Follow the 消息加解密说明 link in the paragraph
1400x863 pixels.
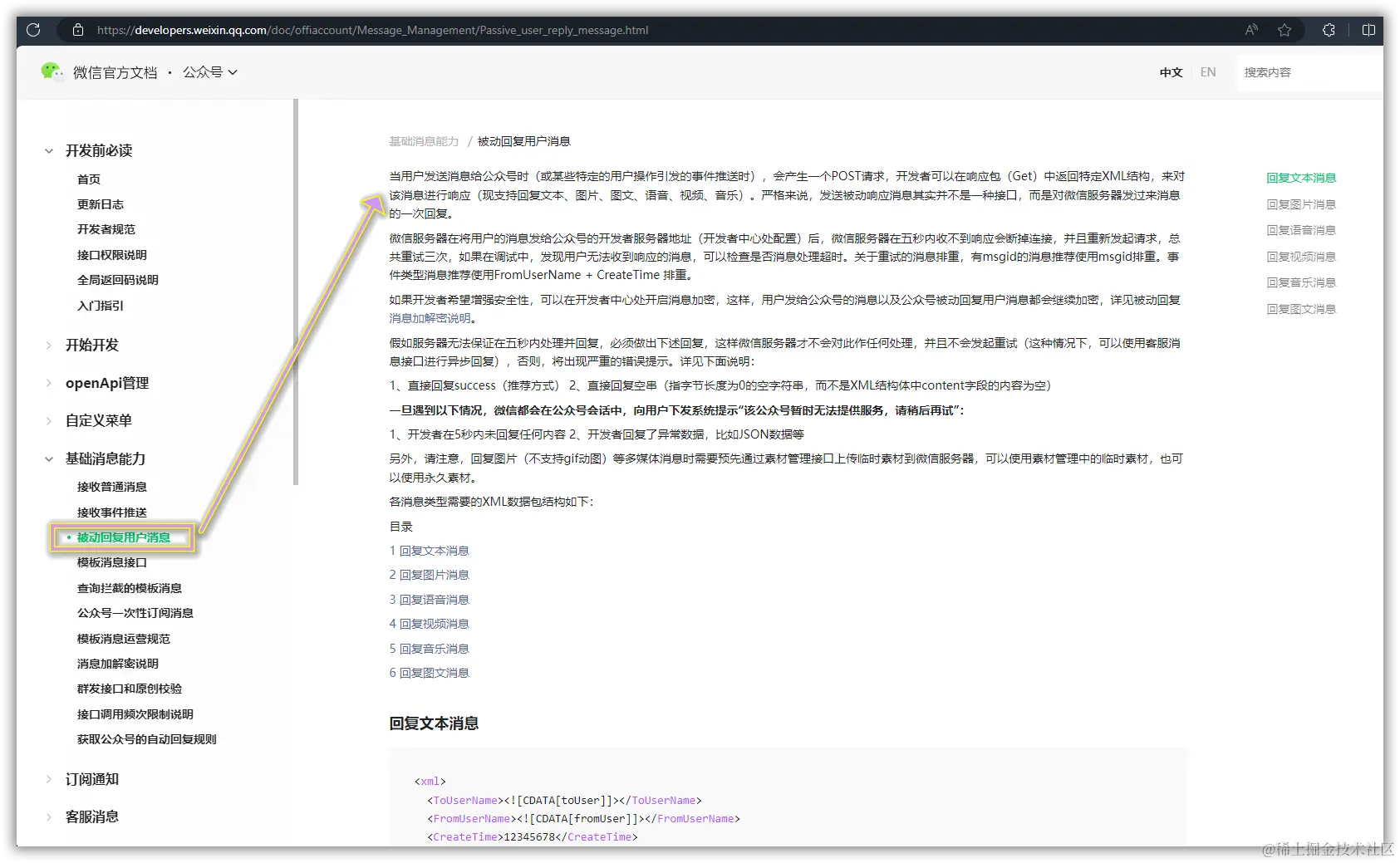click(x=430, y=318)
